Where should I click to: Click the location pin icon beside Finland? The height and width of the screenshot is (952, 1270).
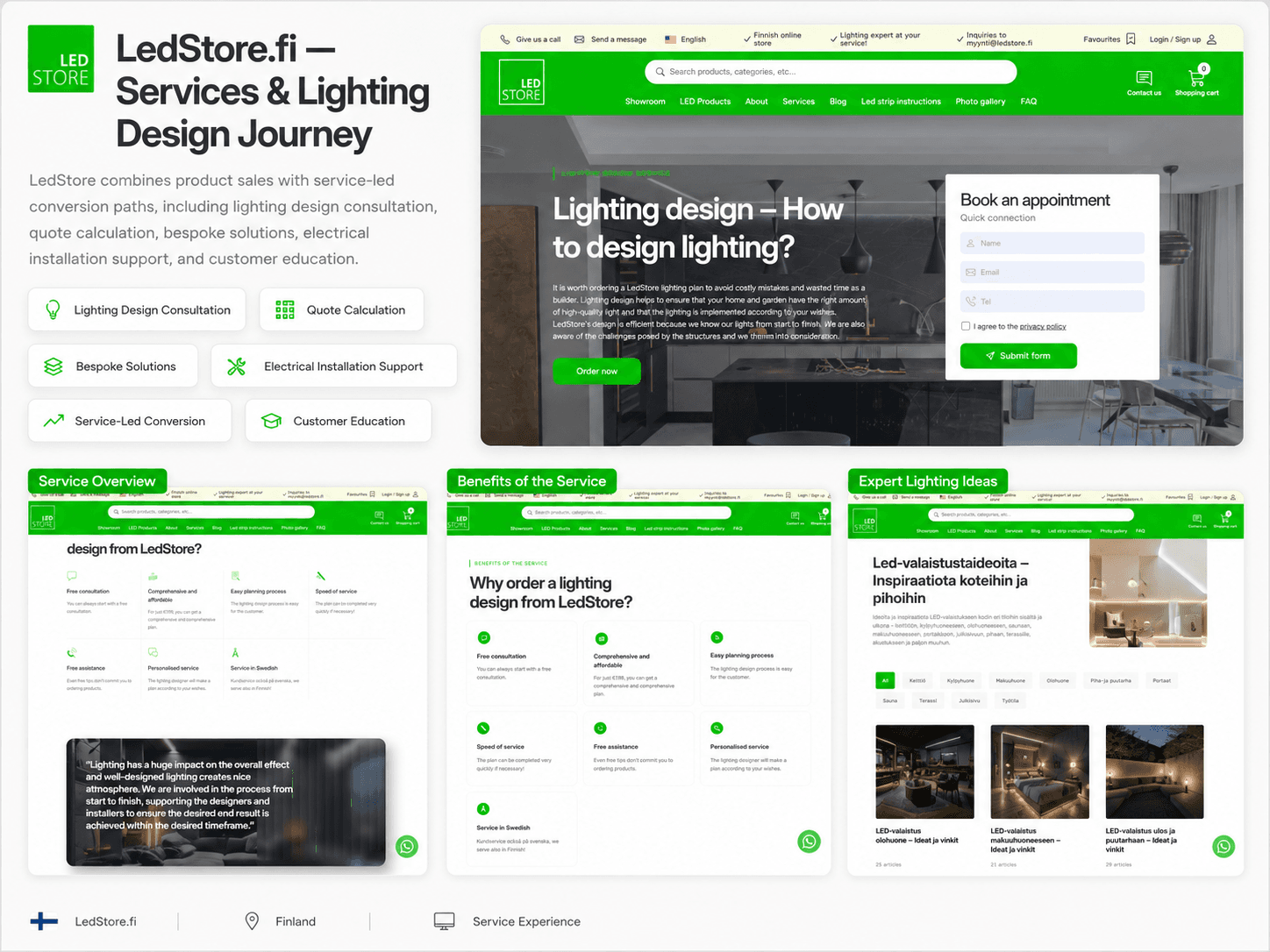click(x=252, y=921)
